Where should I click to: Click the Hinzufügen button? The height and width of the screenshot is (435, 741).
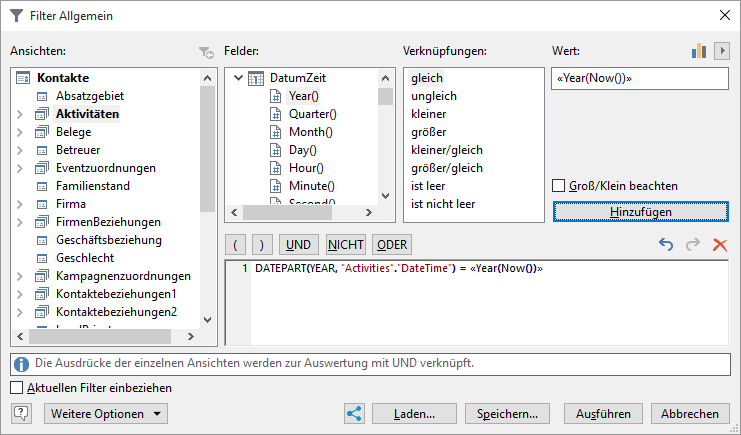click(641, 212)
